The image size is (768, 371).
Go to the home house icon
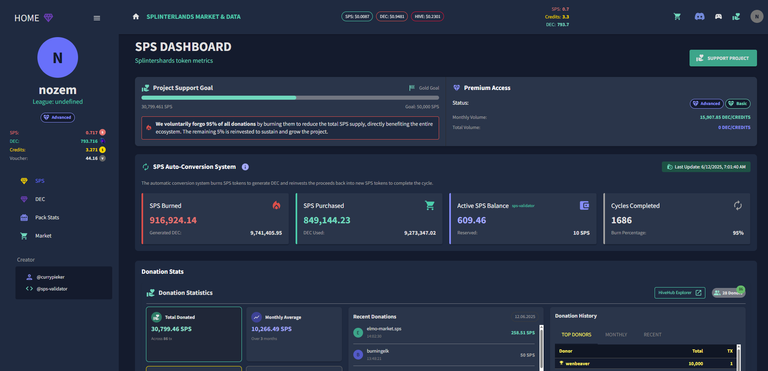pyautogui.click(x=136, y=17)
